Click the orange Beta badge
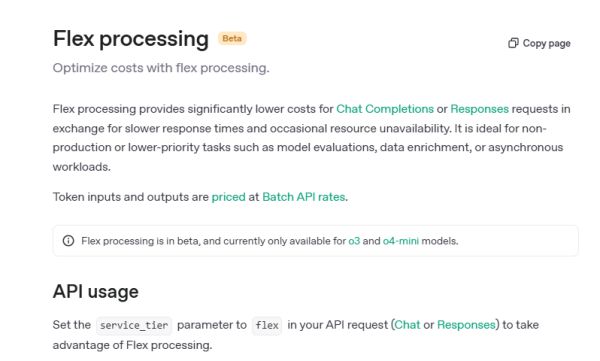600x361 pixels. 232,38
